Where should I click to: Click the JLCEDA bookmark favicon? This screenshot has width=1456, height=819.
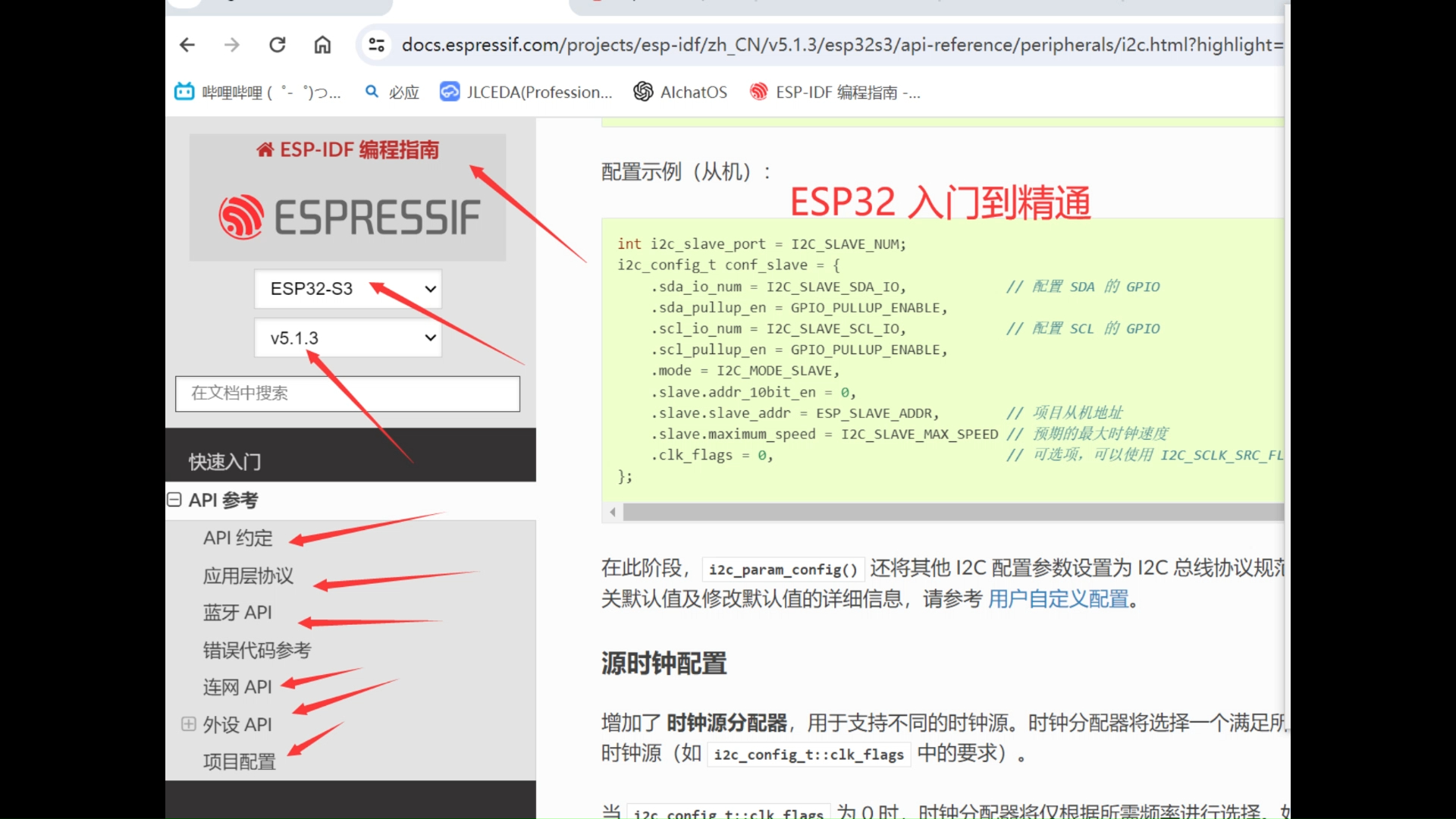pos(450,92)
